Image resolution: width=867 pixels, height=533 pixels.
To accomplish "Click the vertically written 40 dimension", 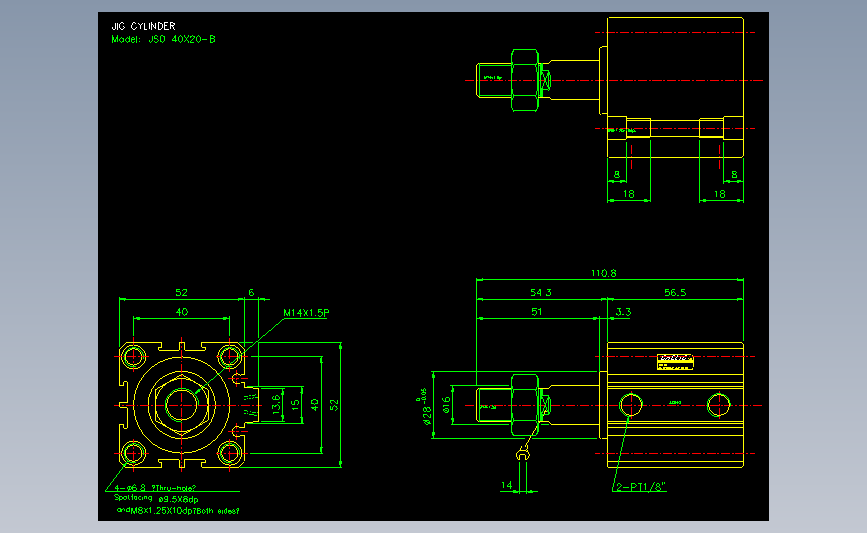I will tap(315, 405).
